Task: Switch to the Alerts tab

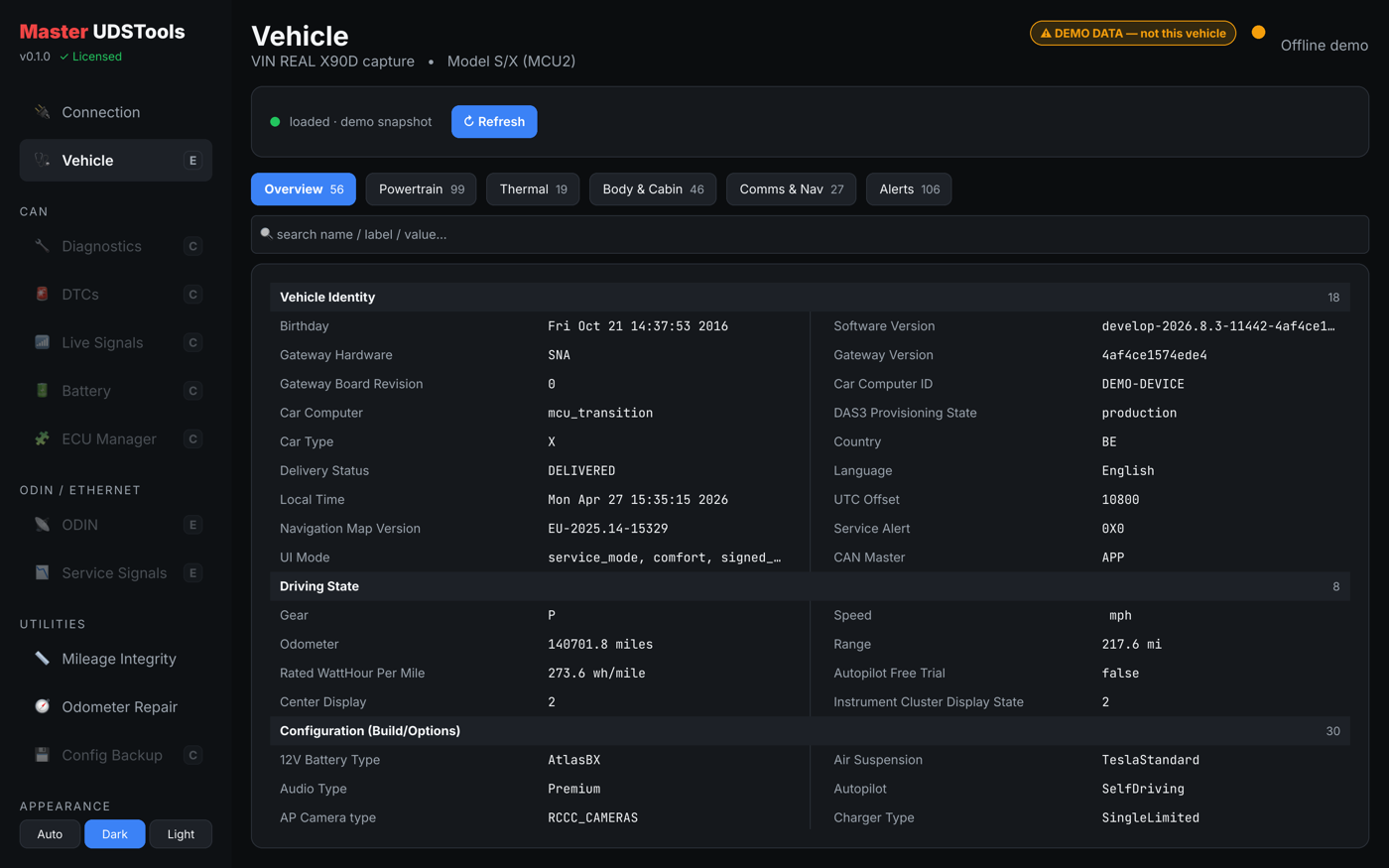Action: (909, 188)
